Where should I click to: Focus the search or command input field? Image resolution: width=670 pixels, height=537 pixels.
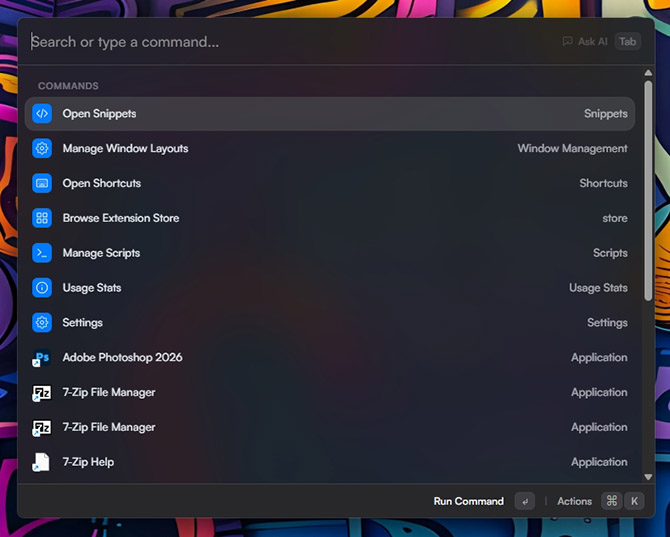coord(291,42)
